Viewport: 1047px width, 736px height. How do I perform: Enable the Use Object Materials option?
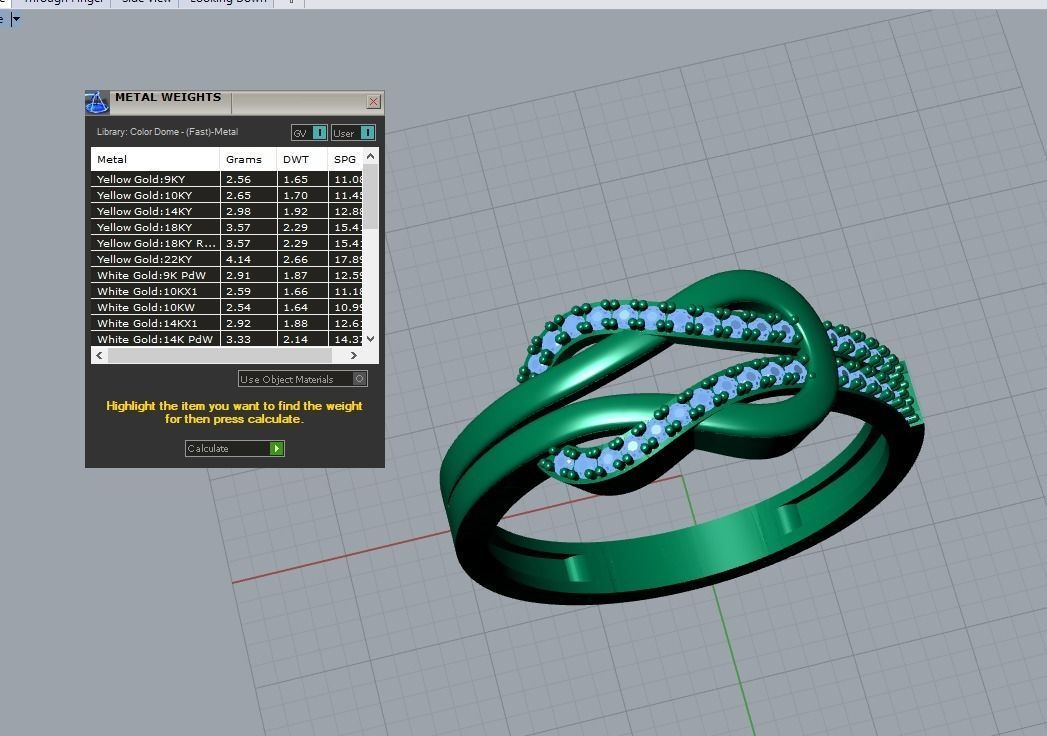302,379
